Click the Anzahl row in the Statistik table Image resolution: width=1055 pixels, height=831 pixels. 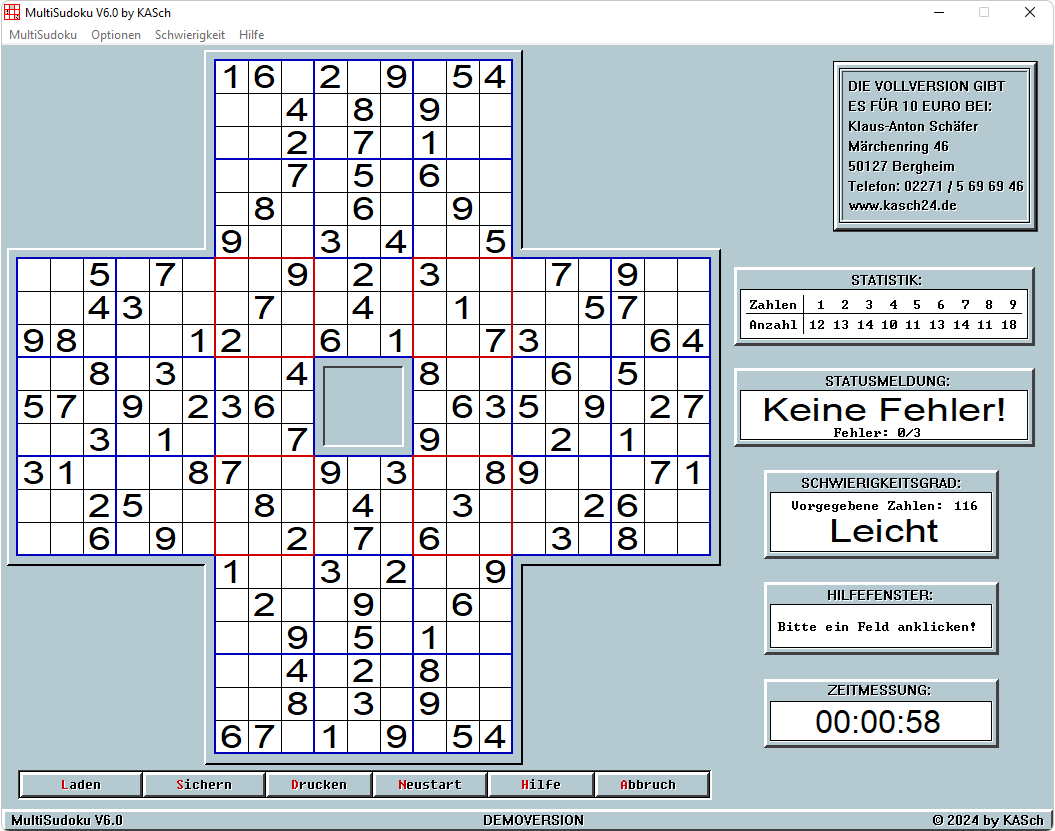click(884, 325)
